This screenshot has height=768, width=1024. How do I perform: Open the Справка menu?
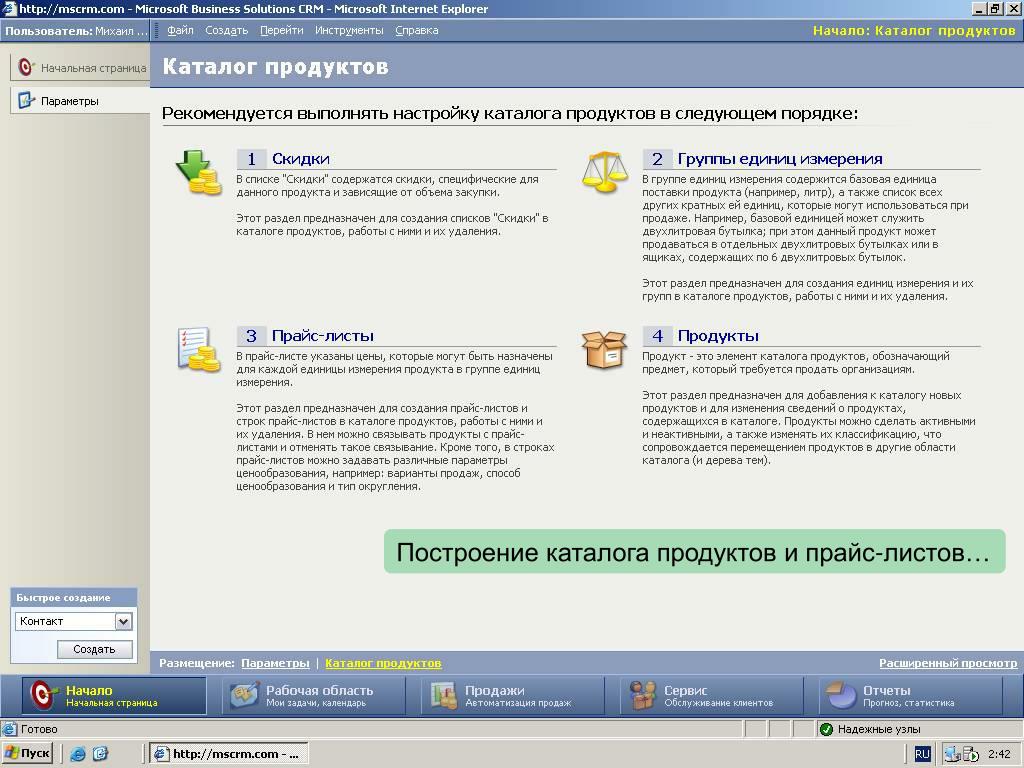[417, 30]
